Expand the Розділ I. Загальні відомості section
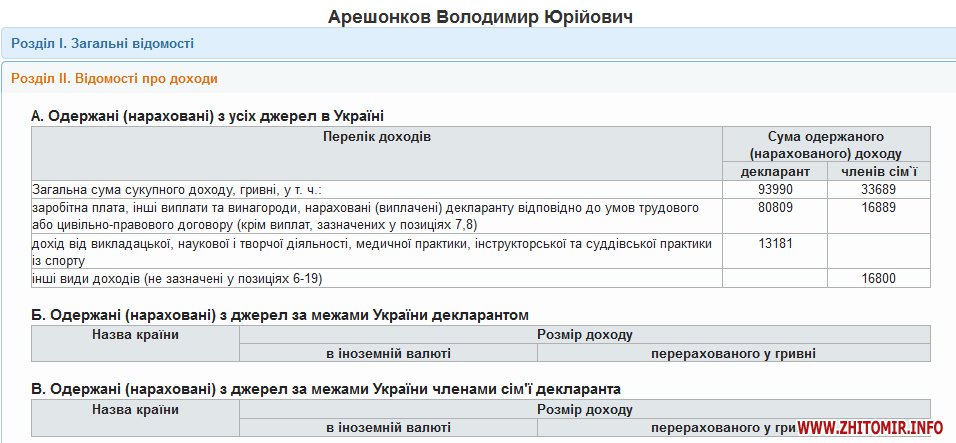Image resolution: width=956 pixels, height=443 pixels. [x=103, y=43]
